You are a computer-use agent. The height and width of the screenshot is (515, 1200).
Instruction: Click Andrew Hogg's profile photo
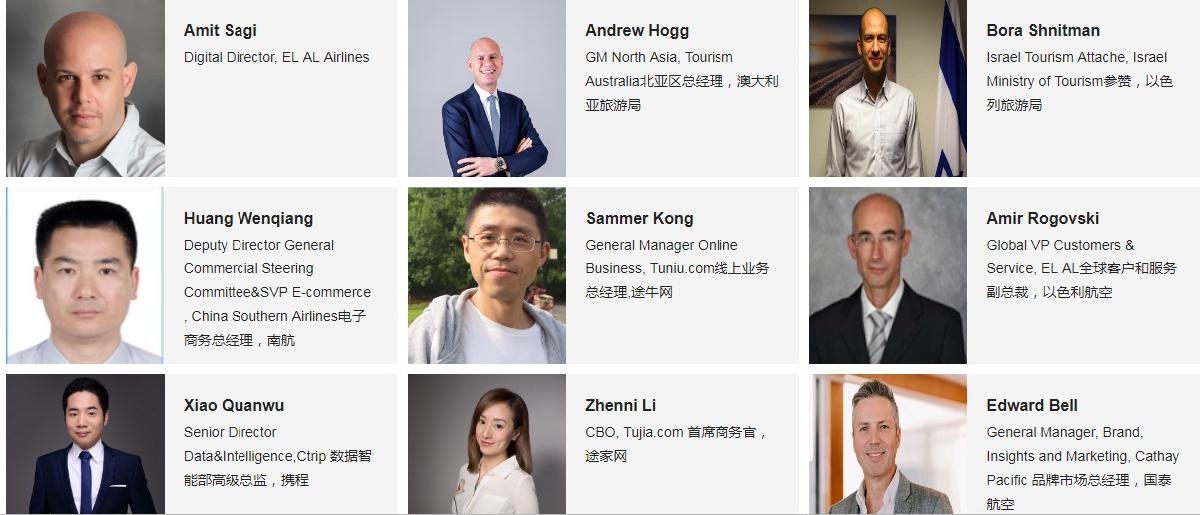click(x=487, y=88)
